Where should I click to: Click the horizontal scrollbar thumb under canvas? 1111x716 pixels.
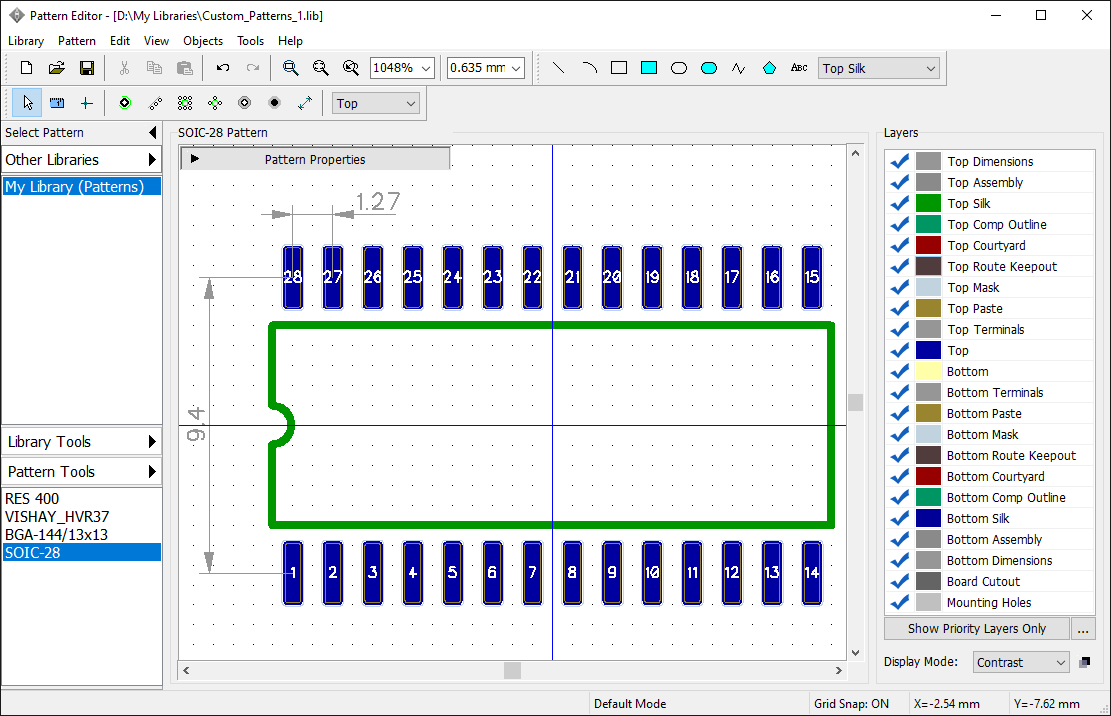pos(512,670)
